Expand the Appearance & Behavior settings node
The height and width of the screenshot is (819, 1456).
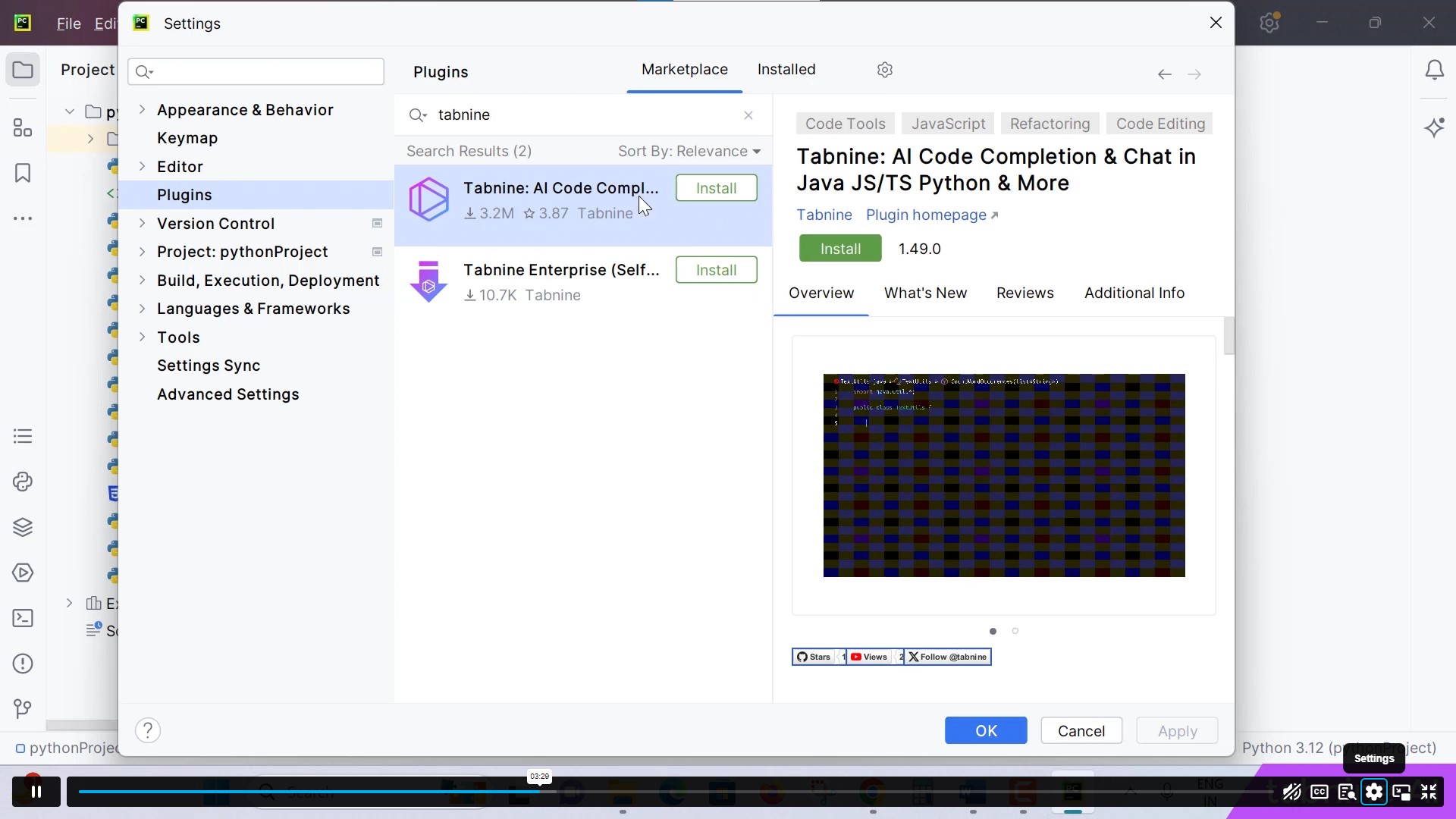click(143, 110)
